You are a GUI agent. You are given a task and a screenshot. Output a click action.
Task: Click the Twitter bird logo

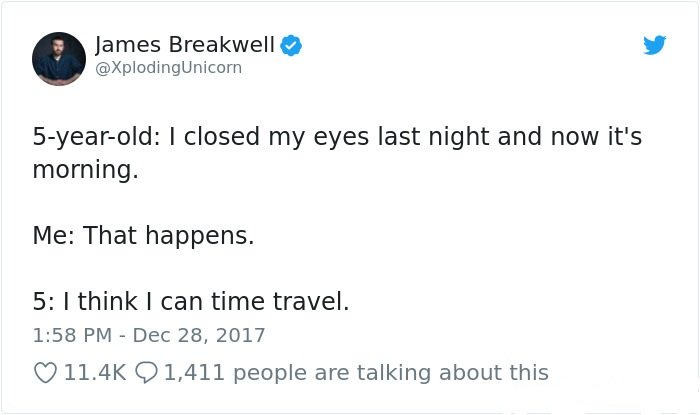(x=654, y=45)
